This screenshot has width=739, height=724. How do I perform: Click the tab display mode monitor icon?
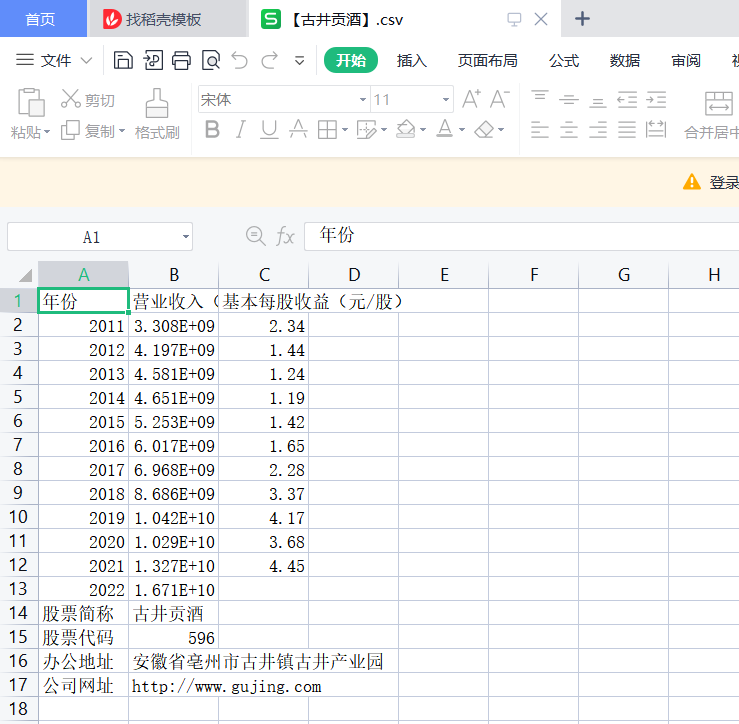click(x=514, y=19)
